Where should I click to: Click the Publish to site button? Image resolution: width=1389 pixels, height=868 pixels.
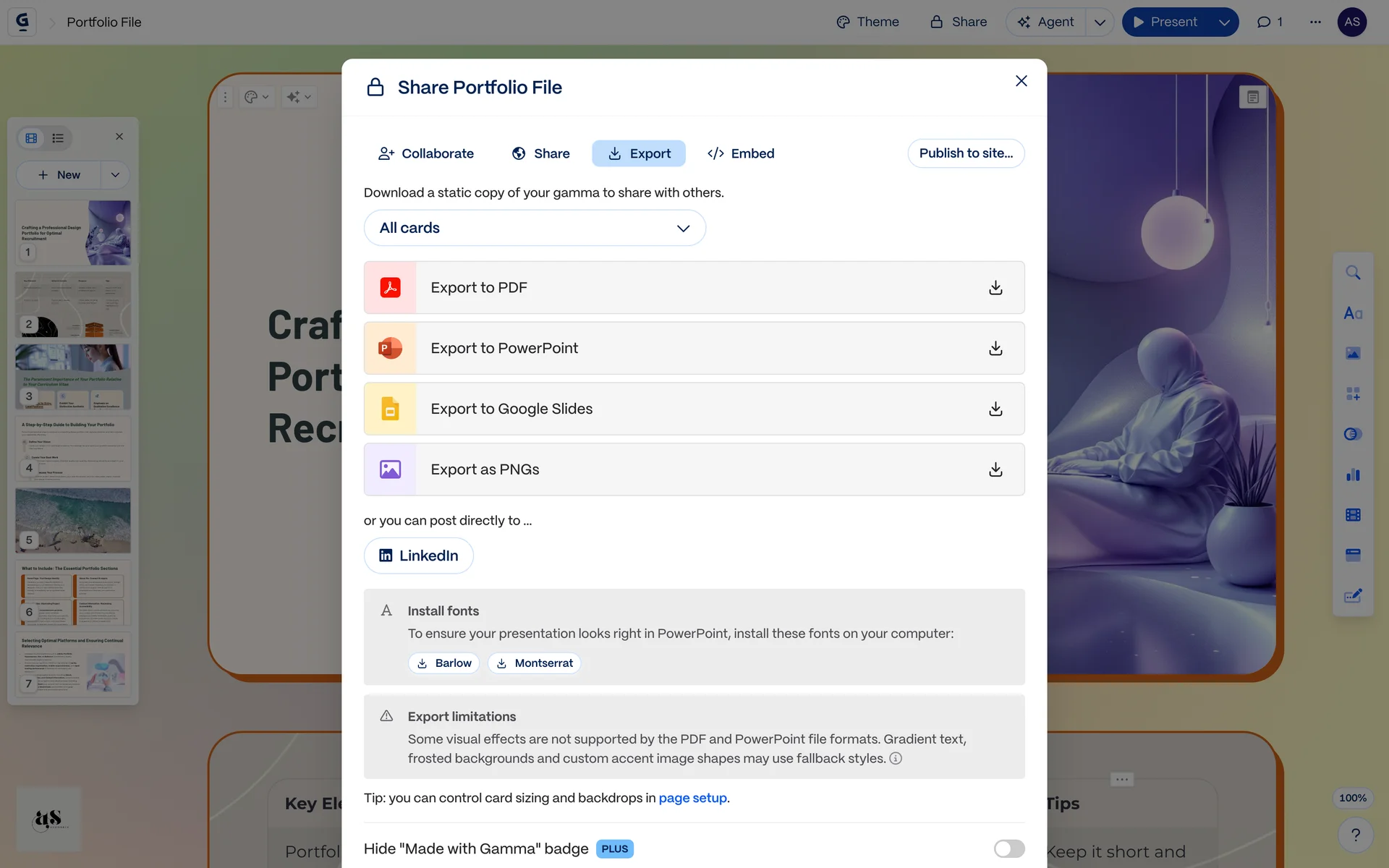point(966,153)
